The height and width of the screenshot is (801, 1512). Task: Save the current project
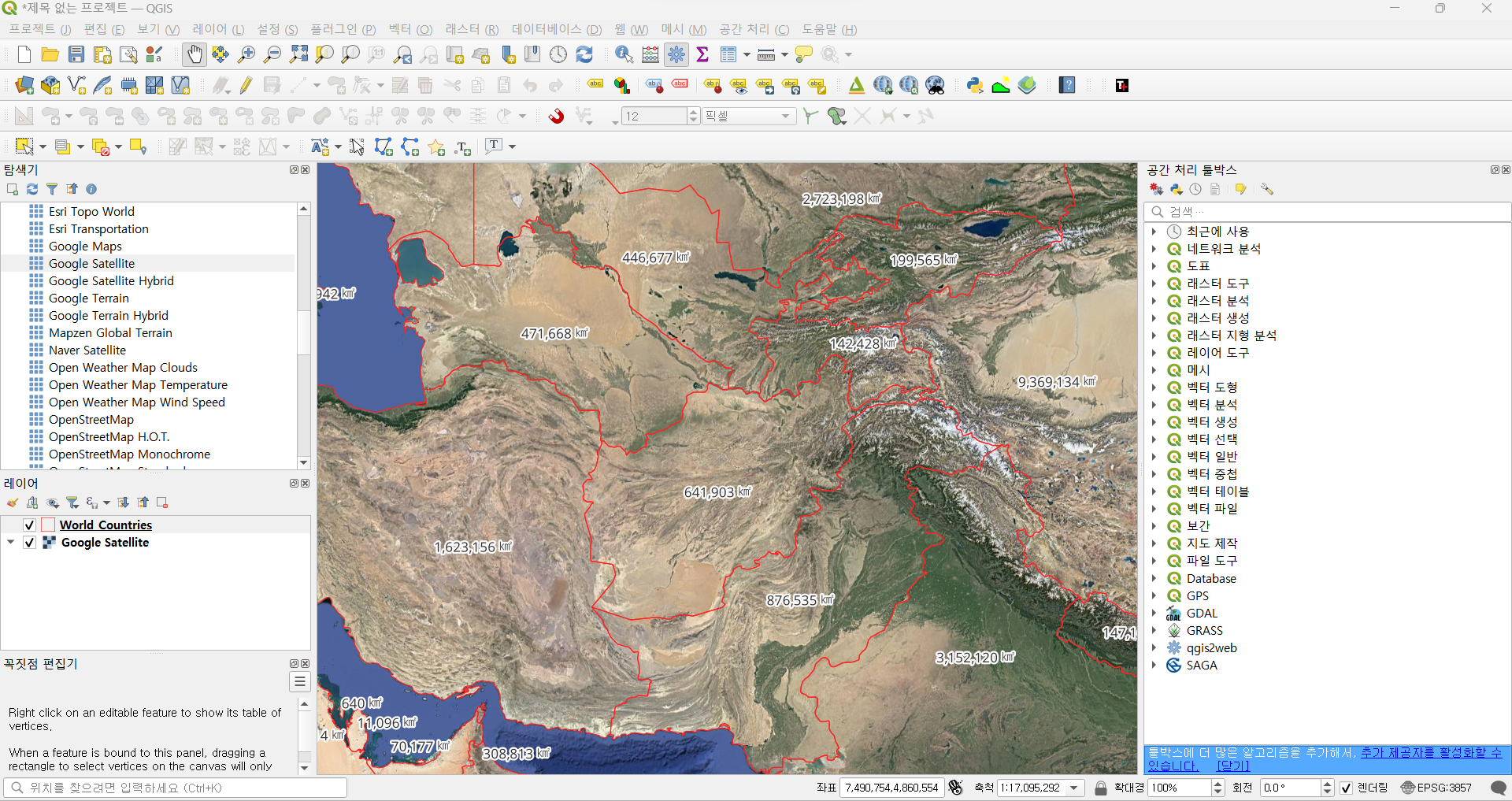pos(76,54)
